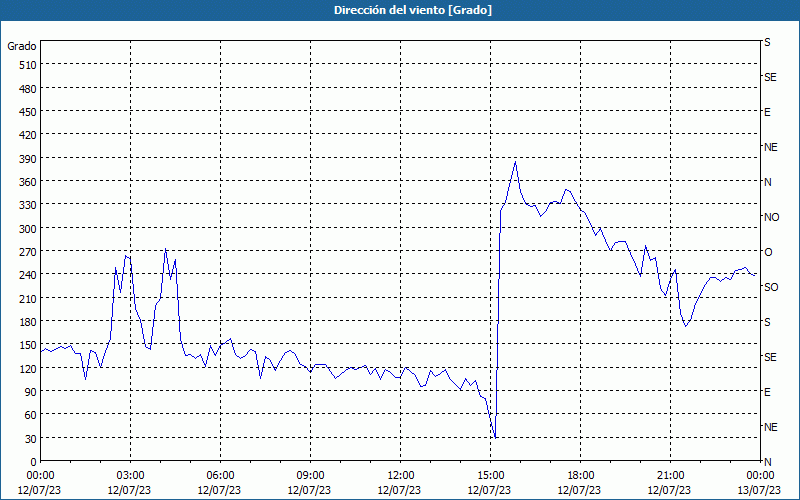Select the 180 value on the left axis

coord(28,322)
